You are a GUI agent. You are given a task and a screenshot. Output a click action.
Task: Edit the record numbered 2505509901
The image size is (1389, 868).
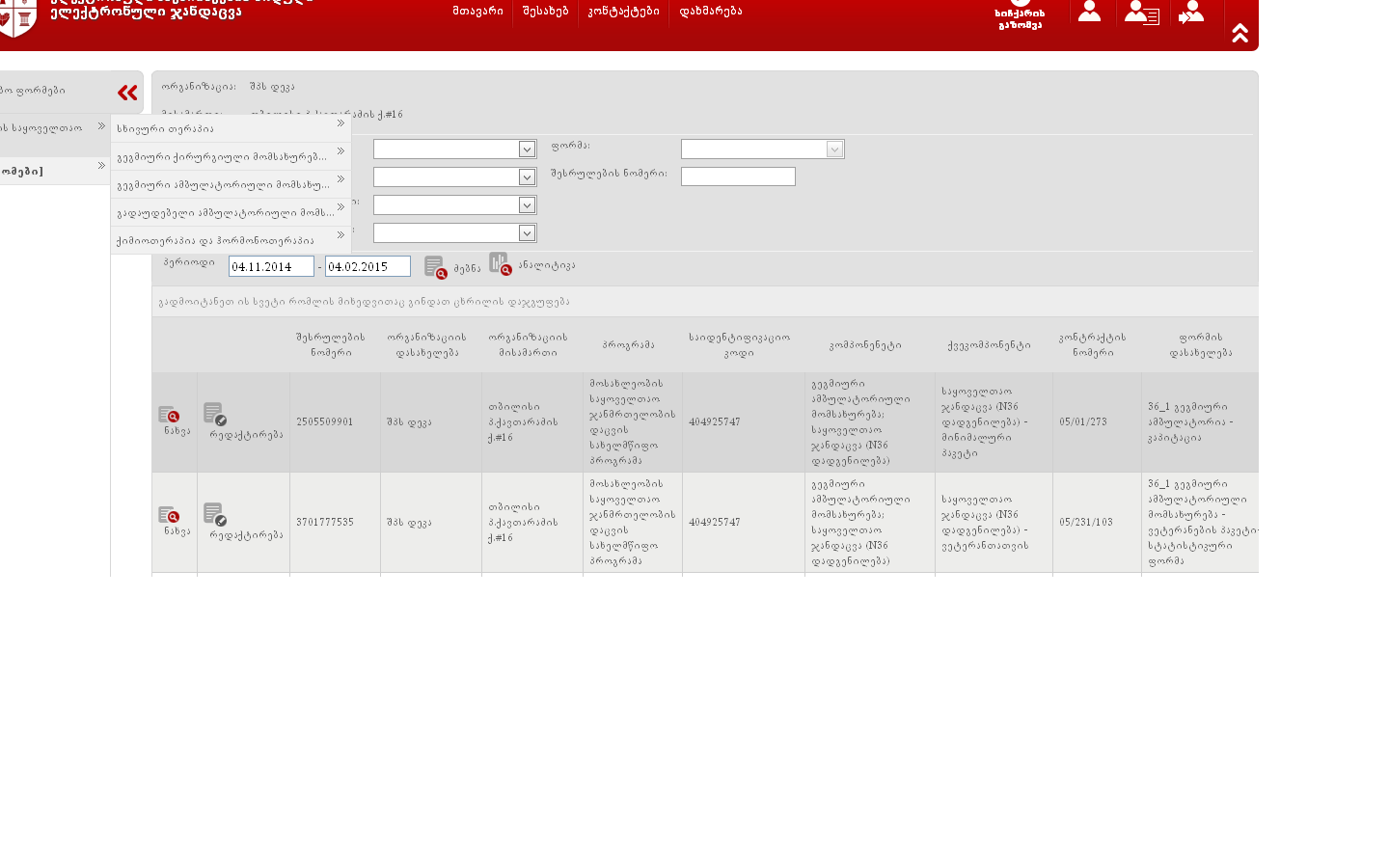(215, 414)
